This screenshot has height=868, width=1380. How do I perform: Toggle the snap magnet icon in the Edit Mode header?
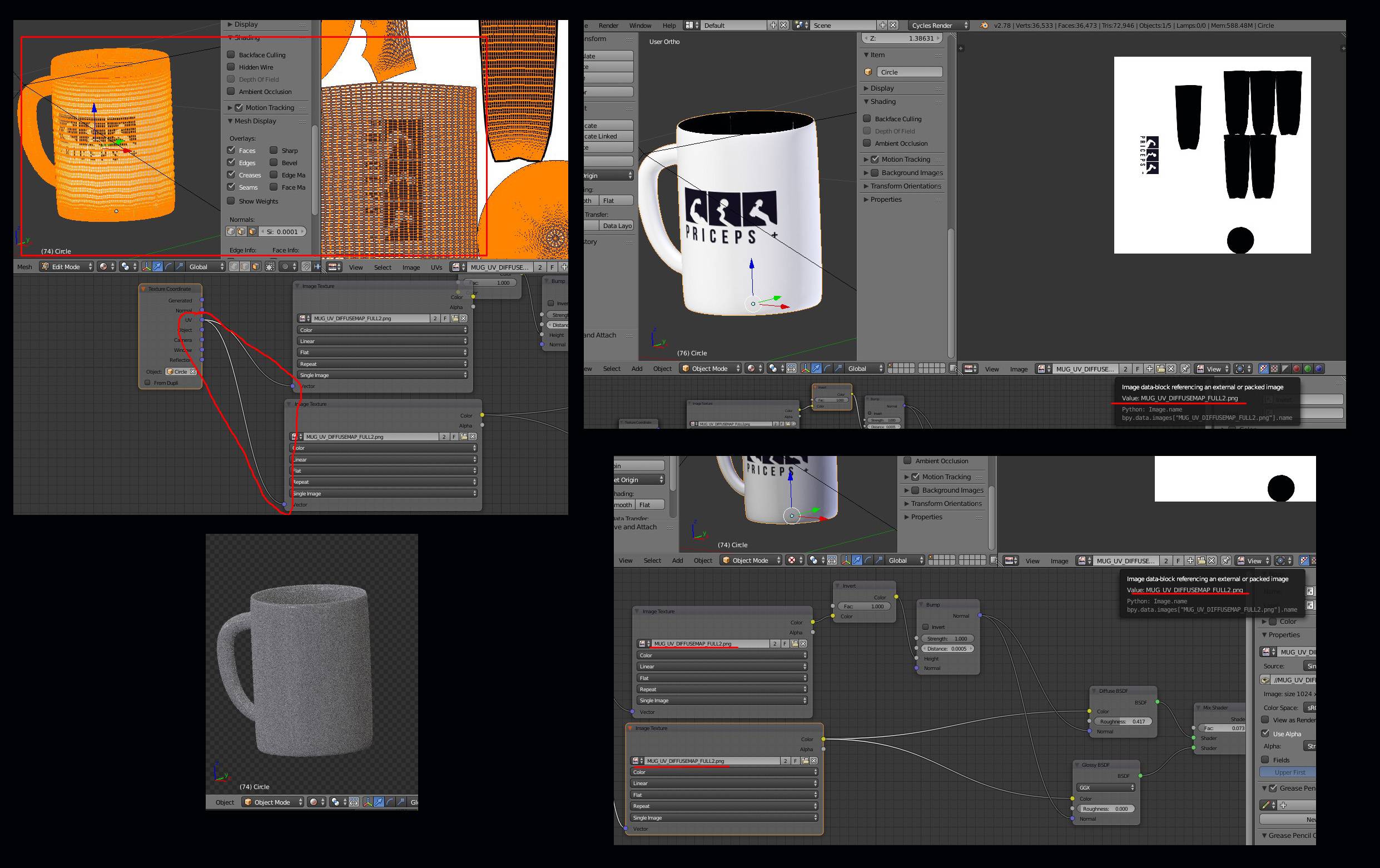click(306, 266)
